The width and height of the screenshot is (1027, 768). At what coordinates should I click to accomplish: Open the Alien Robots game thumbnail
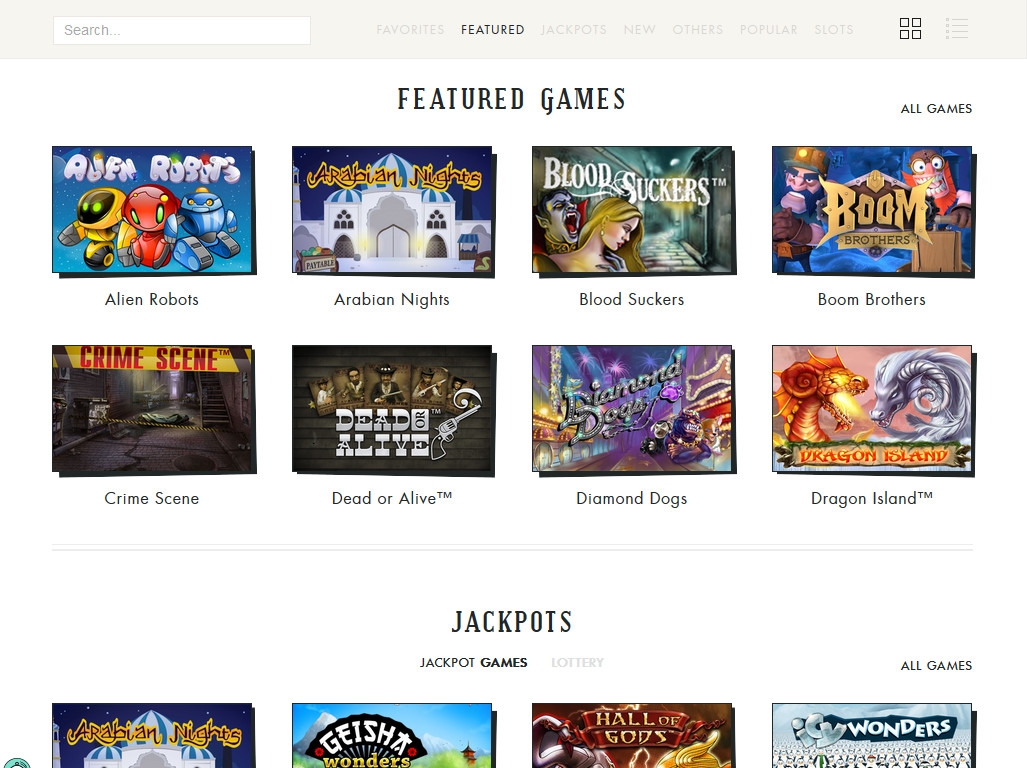(x=152, y=210)
